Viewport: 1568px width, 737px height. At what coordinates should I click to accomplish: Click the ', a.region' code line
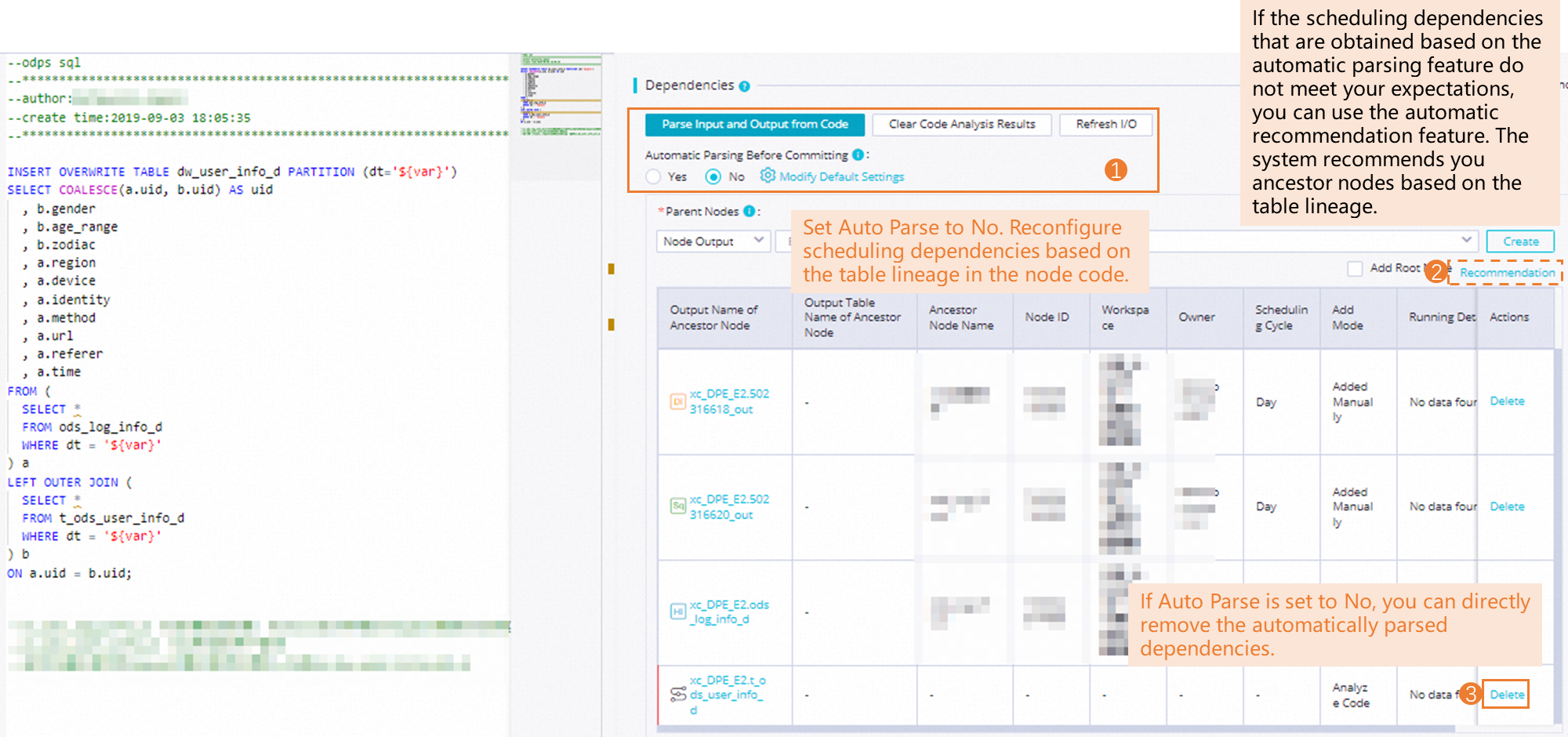click(x=59, y=263)
